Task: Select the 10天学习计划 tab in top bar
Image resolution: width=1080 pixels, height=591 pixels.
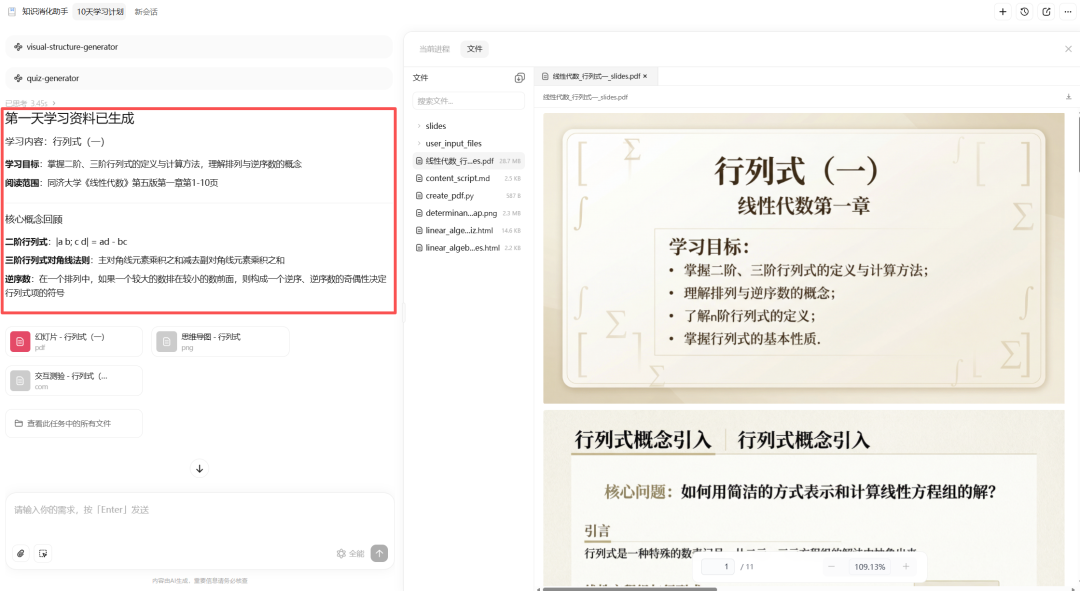Action: tap(101, 11)
